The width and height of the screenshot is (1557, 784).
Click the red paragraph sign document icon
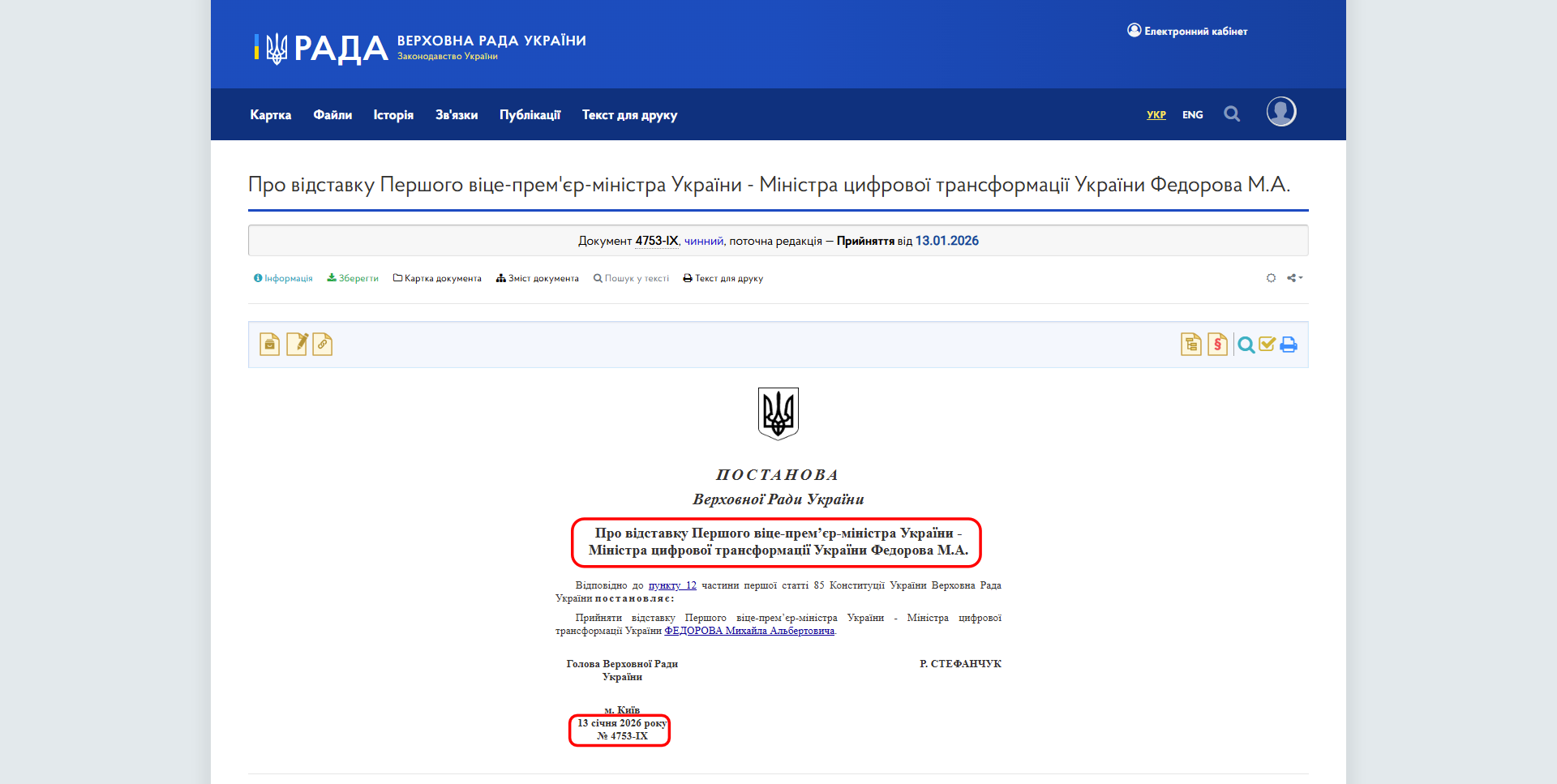(x=1217, y=345)
